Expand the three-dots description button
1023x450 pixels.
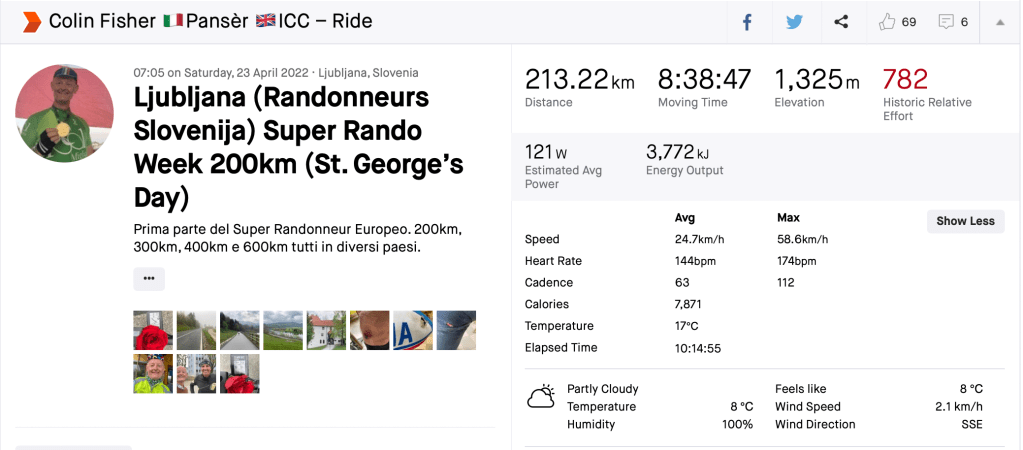[149, 279]
